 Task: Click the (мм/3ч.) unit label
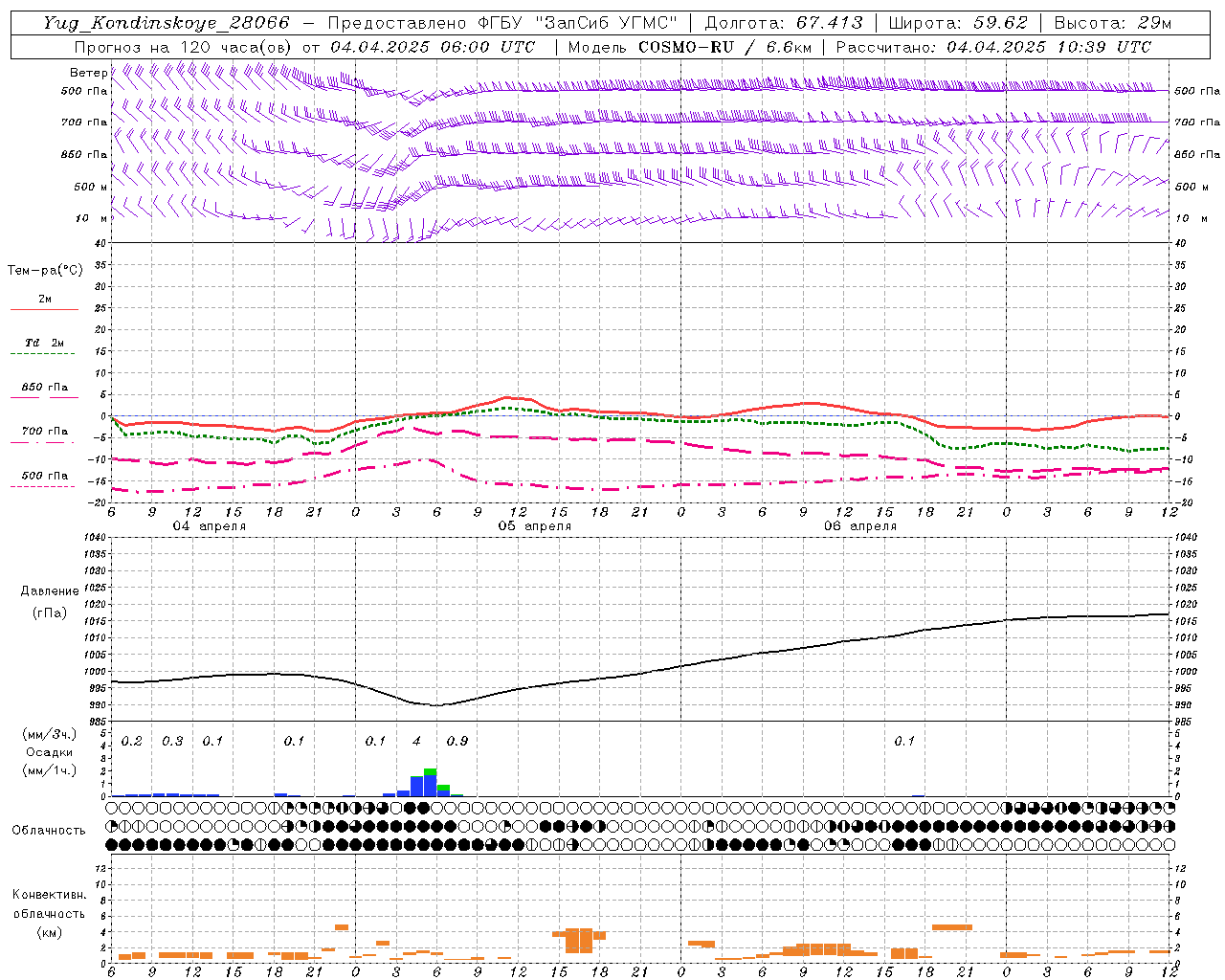(49, 735)
